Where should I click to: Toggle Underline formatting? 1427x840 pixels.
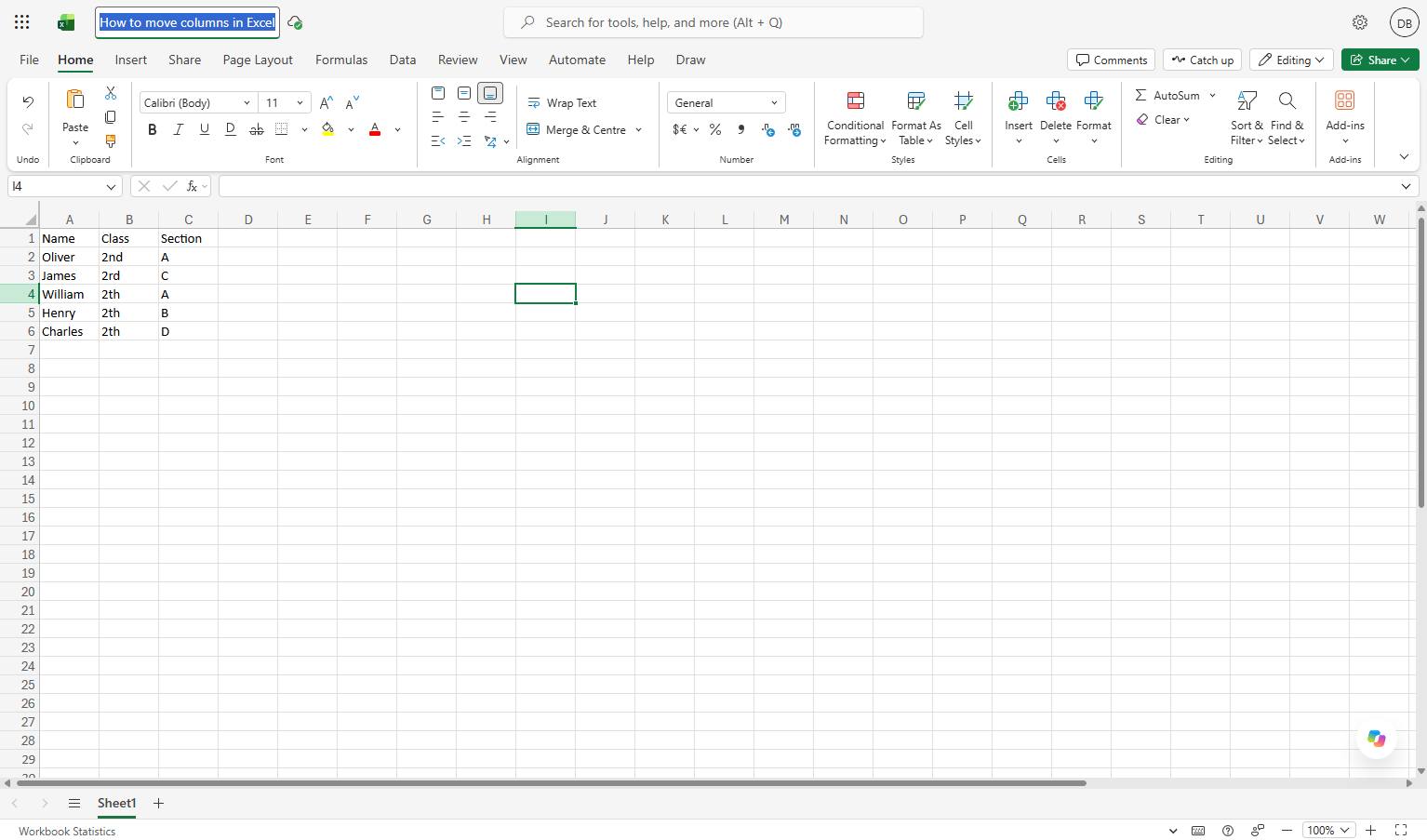coord(205,129)
